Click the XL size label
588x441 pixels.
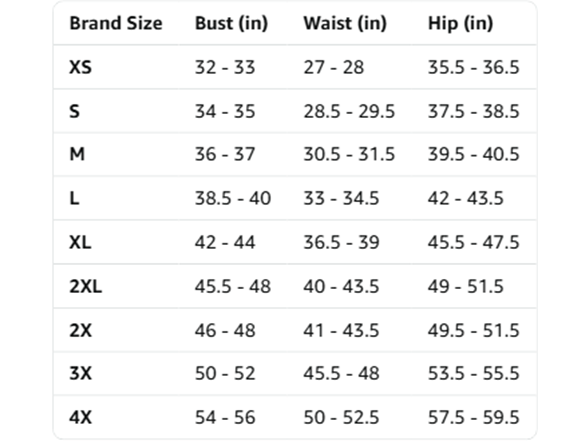pos(80,242)
